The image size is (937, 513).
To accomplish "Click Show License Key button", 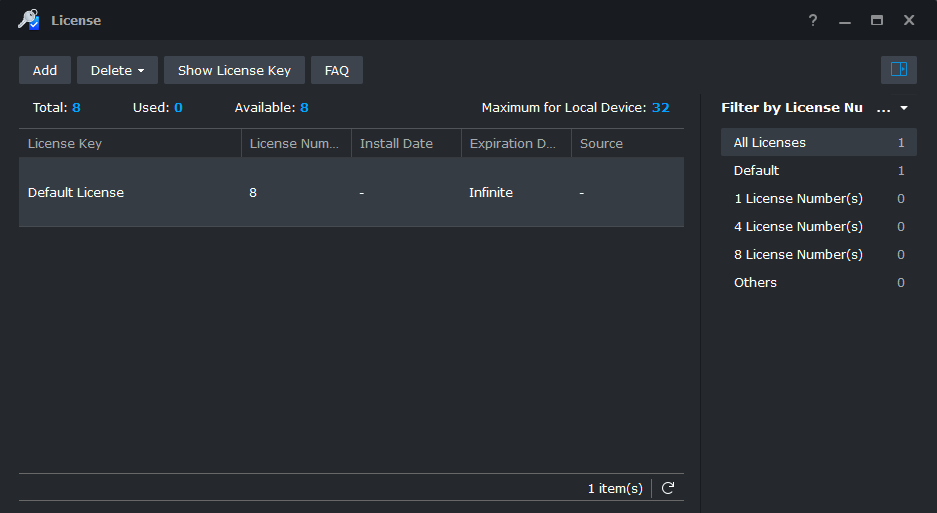I will coord(234,70).
